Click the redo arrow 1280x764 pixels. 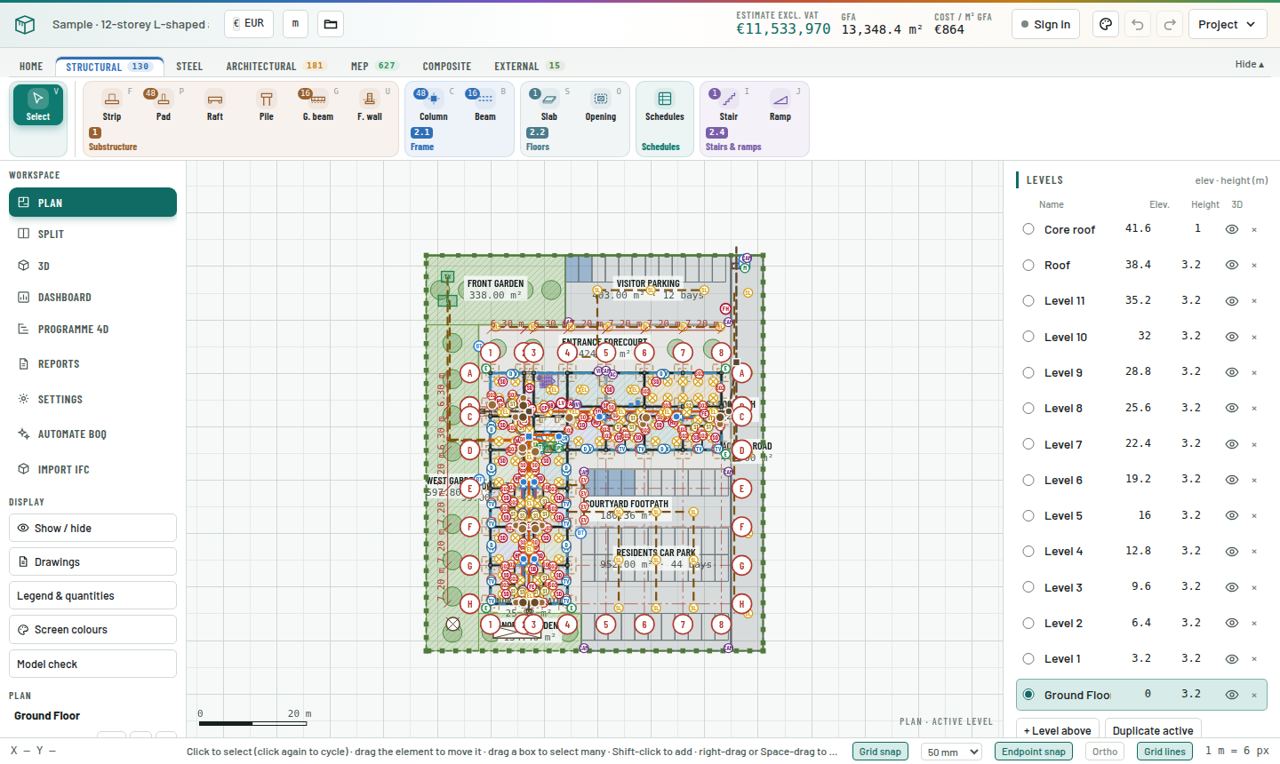point(1169,24)
